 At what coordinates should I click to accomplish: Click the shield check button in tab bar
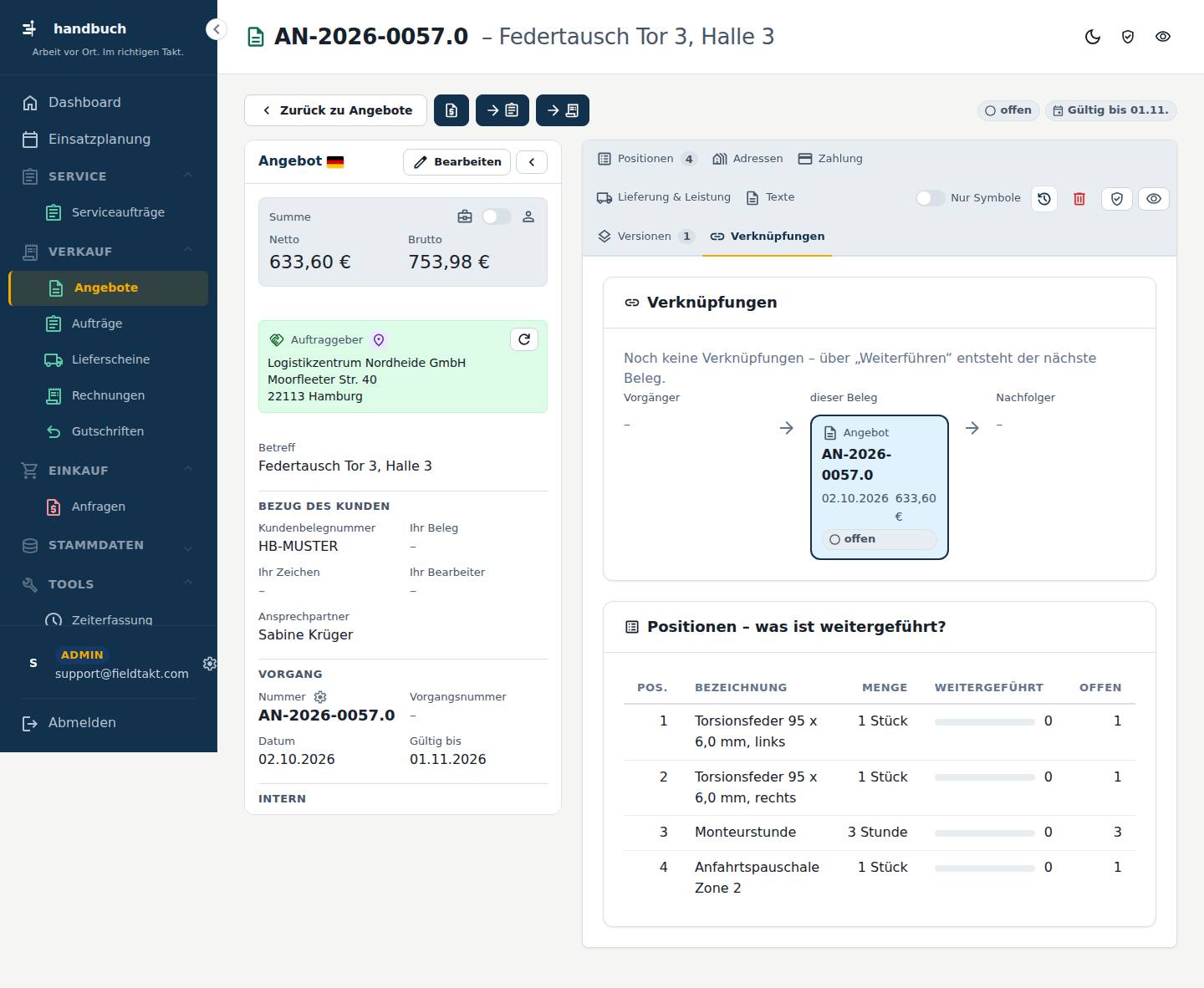[x=1117, y=199]
